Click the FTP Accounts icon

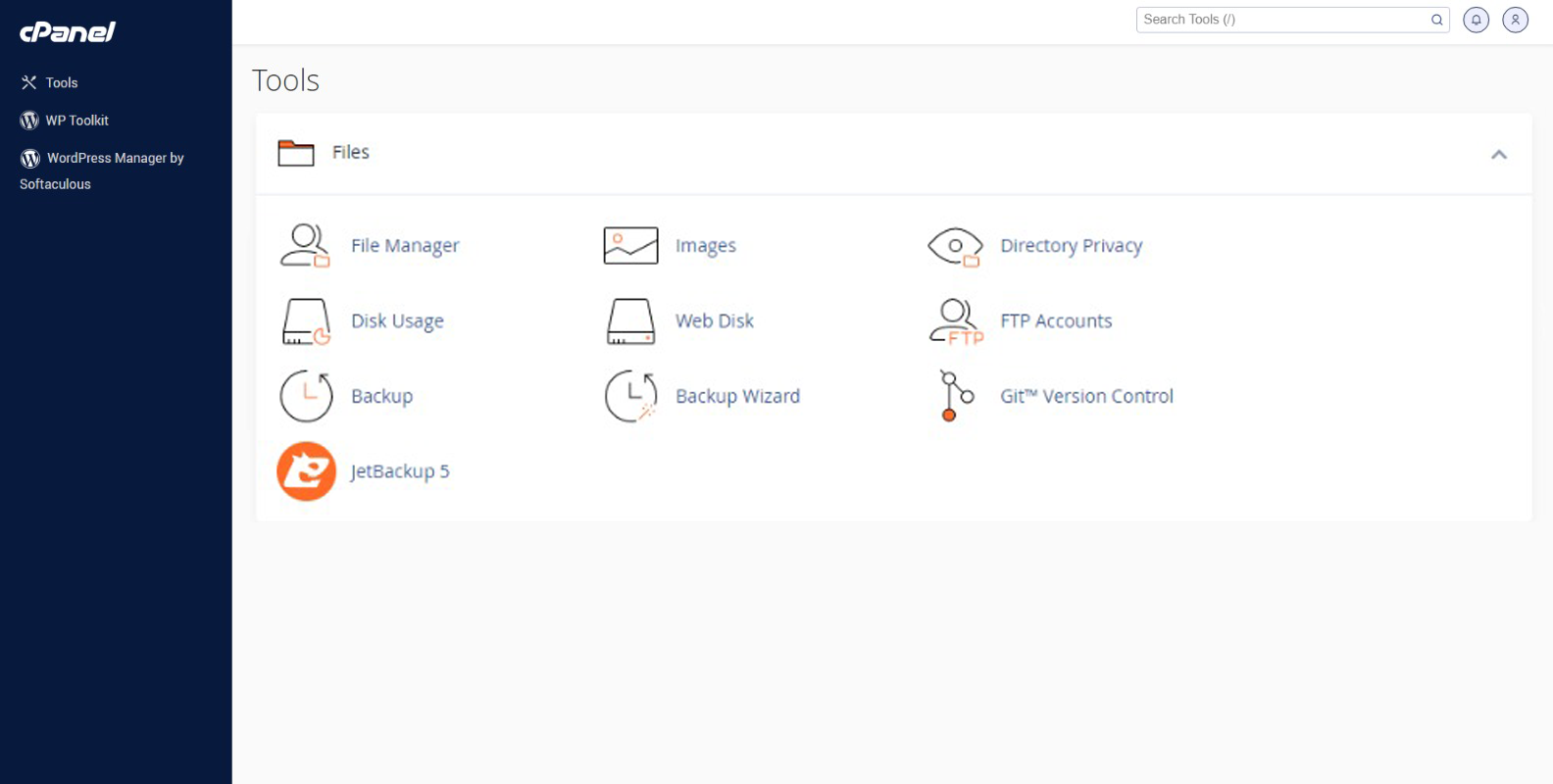tap(955, 321)
